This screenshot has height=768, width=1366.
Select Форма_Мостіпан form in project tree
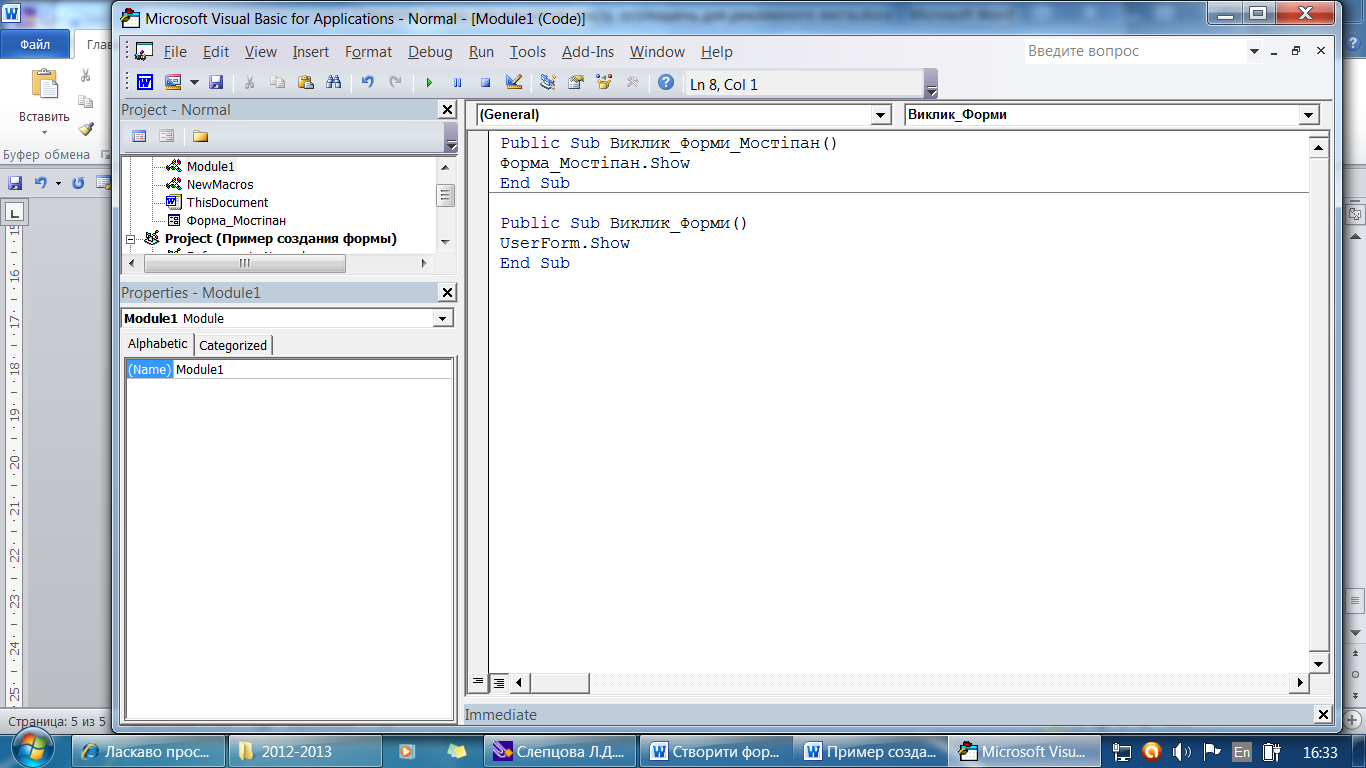pyautogui.click(x=236, y=220)
